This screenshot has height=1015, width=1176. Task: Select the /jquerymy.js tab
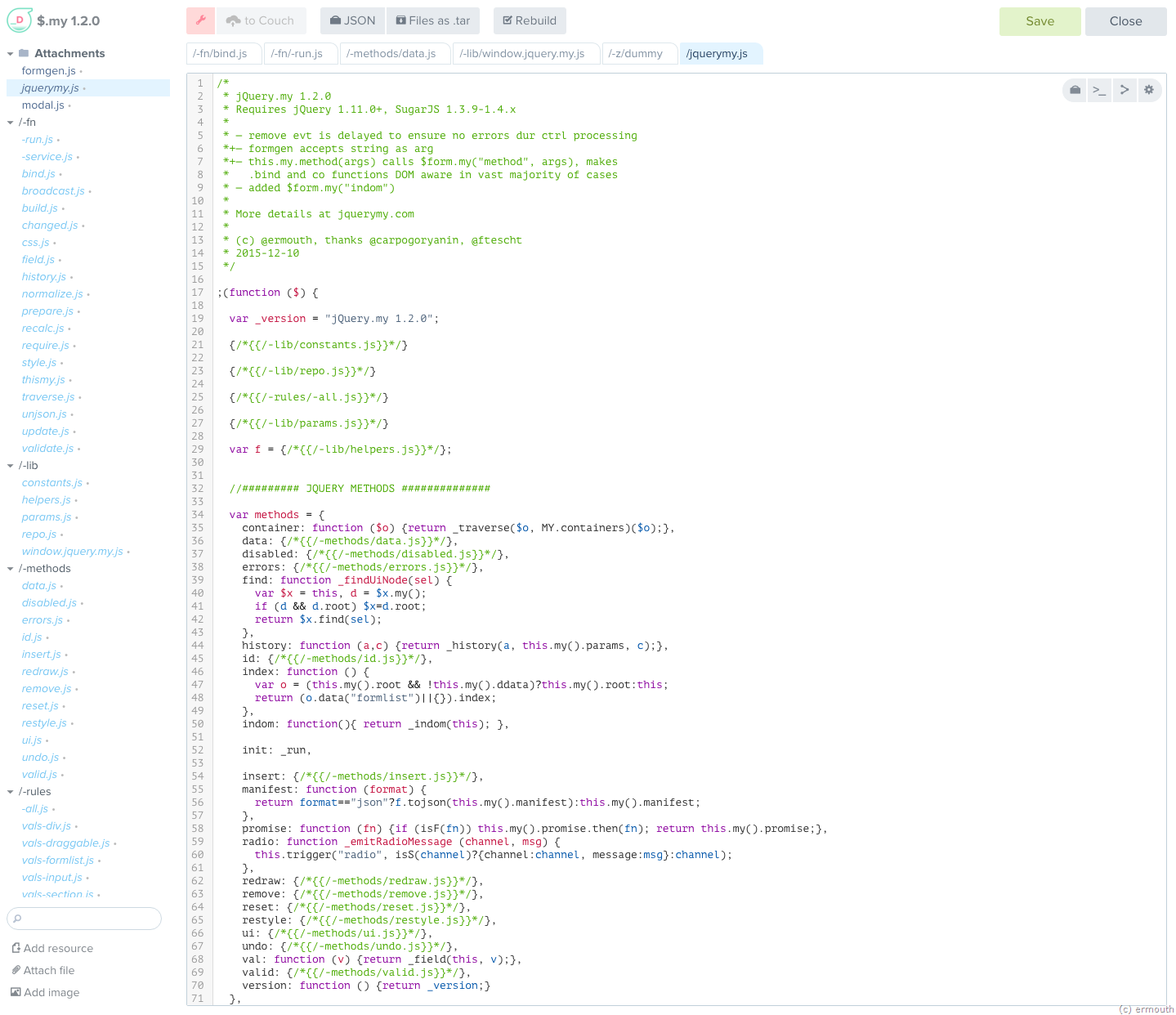(721, 53)
